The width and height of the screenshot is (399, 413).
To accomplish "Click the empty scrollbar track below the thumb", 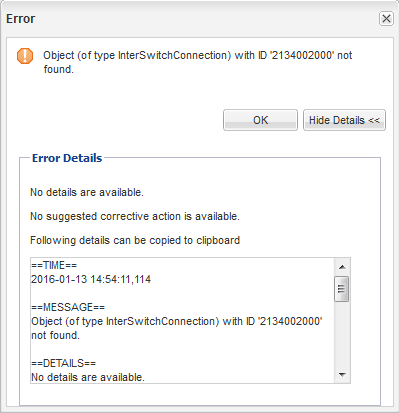I will (x=342, y=334).
